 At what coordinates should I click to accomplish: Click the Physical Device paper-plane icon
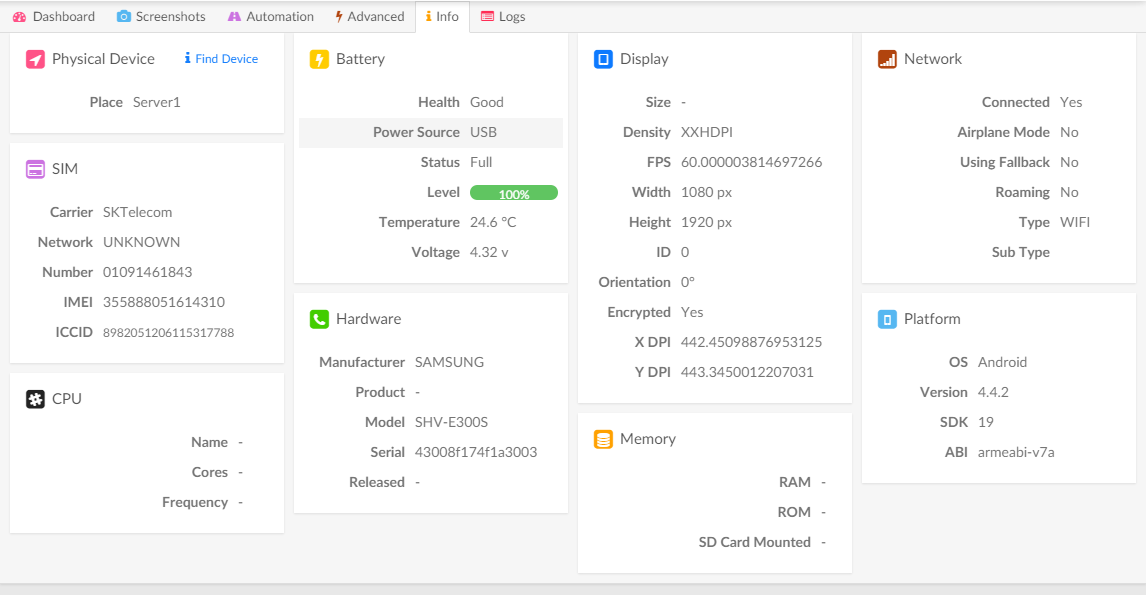pos(35,59)
